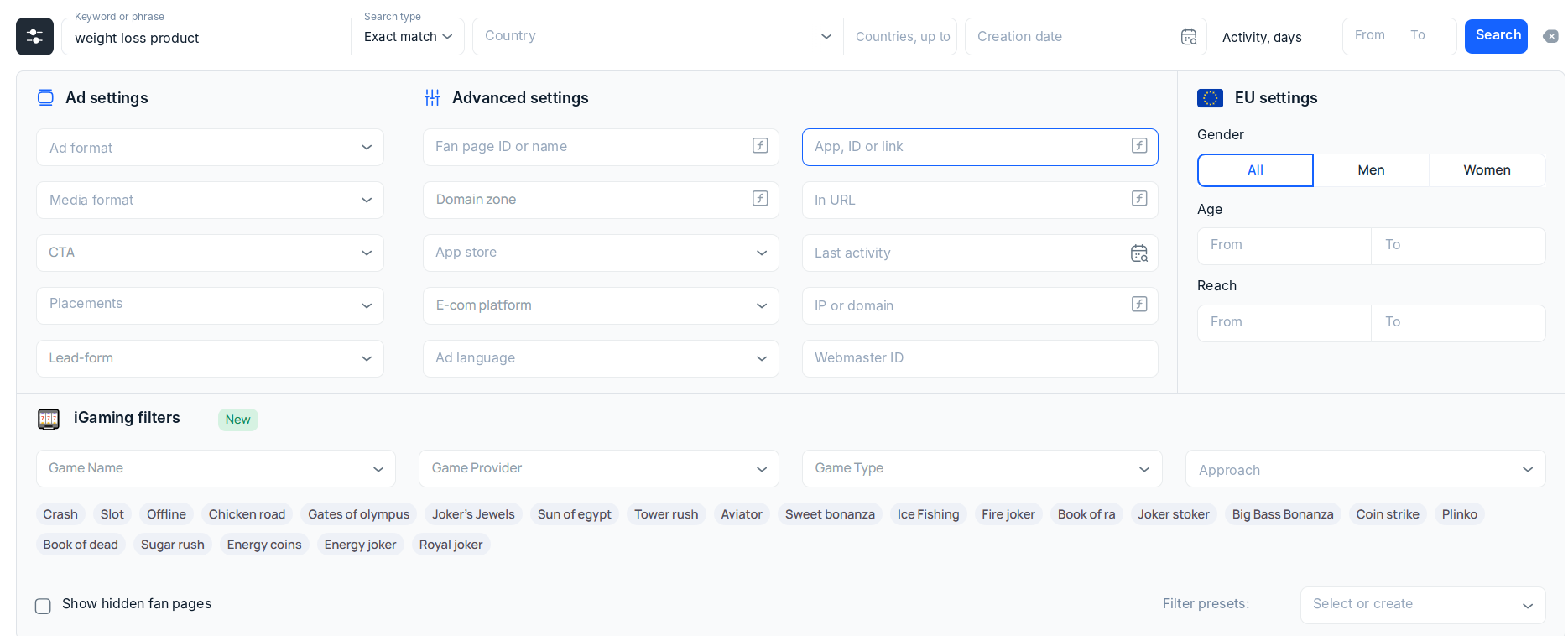Click the filter sliders icon button

click(x=34, y=36)
